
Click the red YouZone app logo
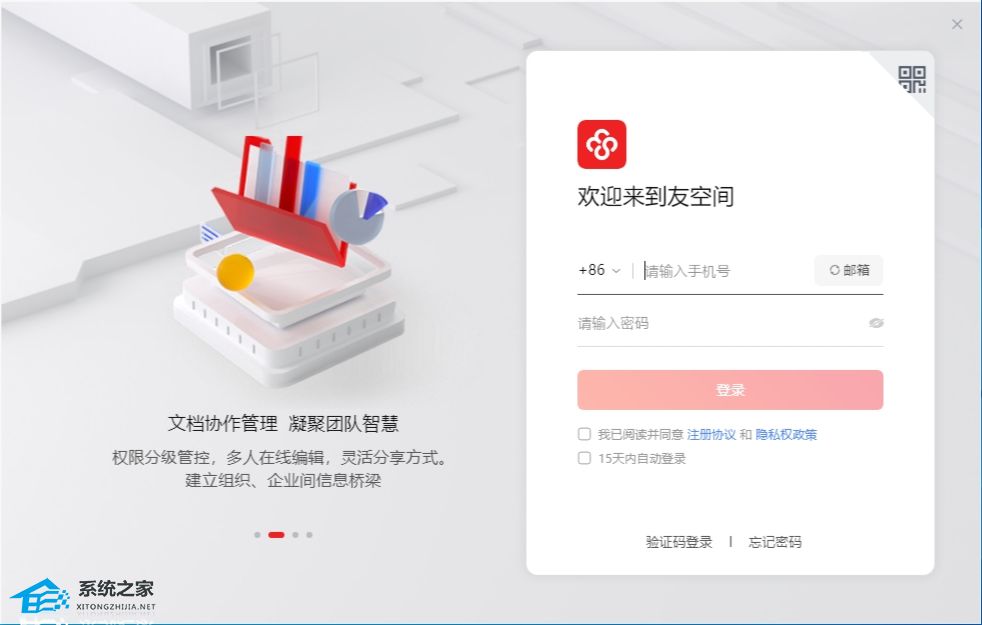click(x=601, y=144)
